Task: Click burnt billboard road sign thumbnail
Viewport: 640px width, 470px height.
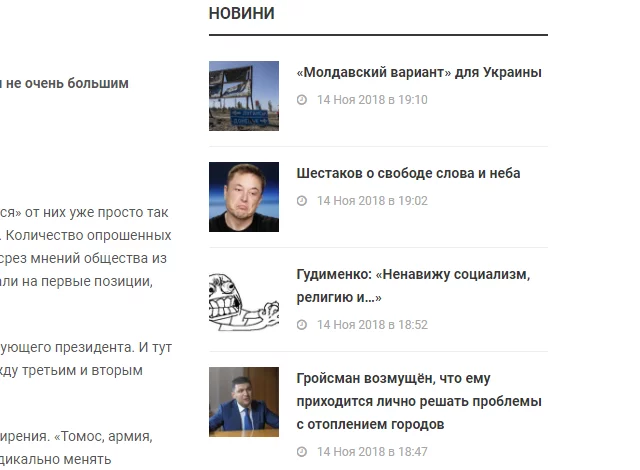Action: click(244, 96)
